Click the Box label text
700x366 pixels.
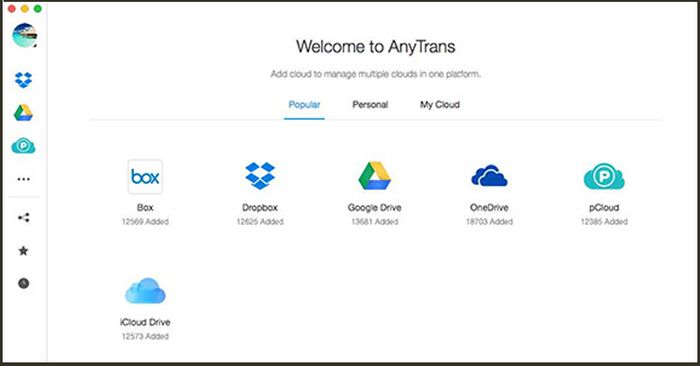coord(145,208)
